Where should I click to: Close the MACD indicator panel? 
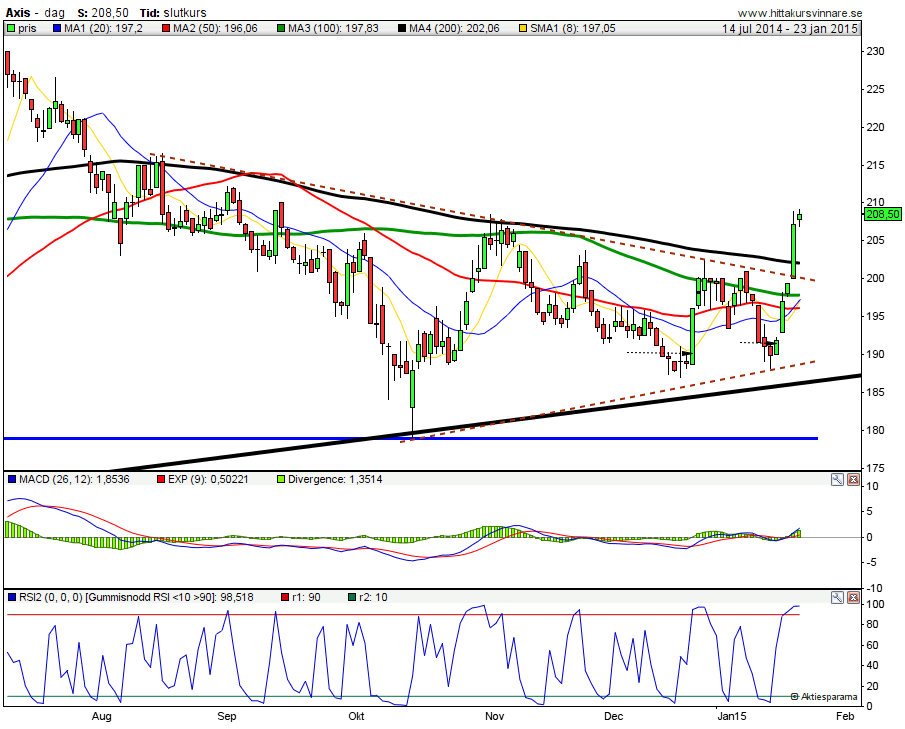pyautogui.click(x=852, y=479)
